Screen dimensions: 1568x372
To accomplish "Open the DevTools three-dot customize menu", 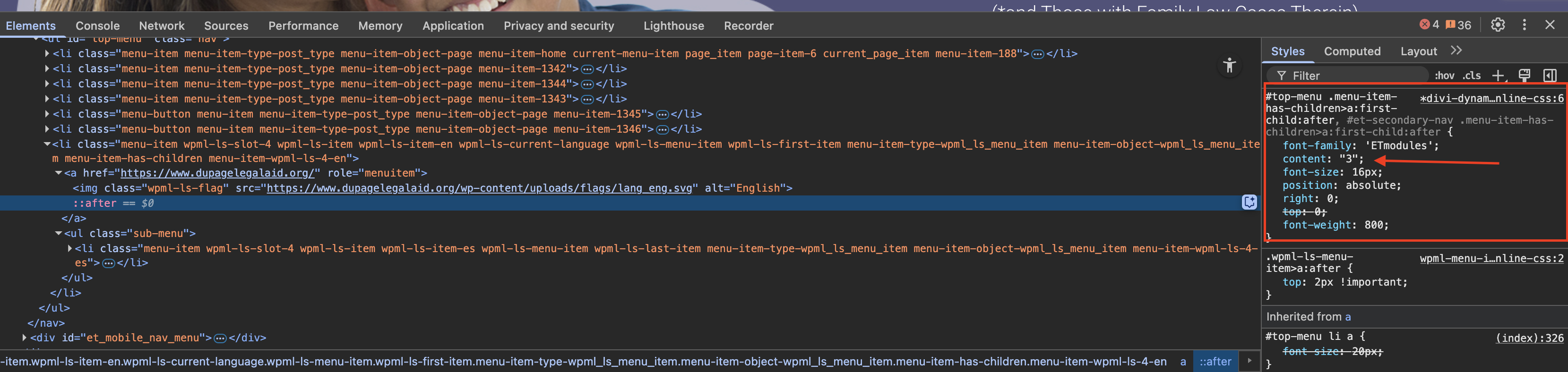I will click(x=1524, y=25).
